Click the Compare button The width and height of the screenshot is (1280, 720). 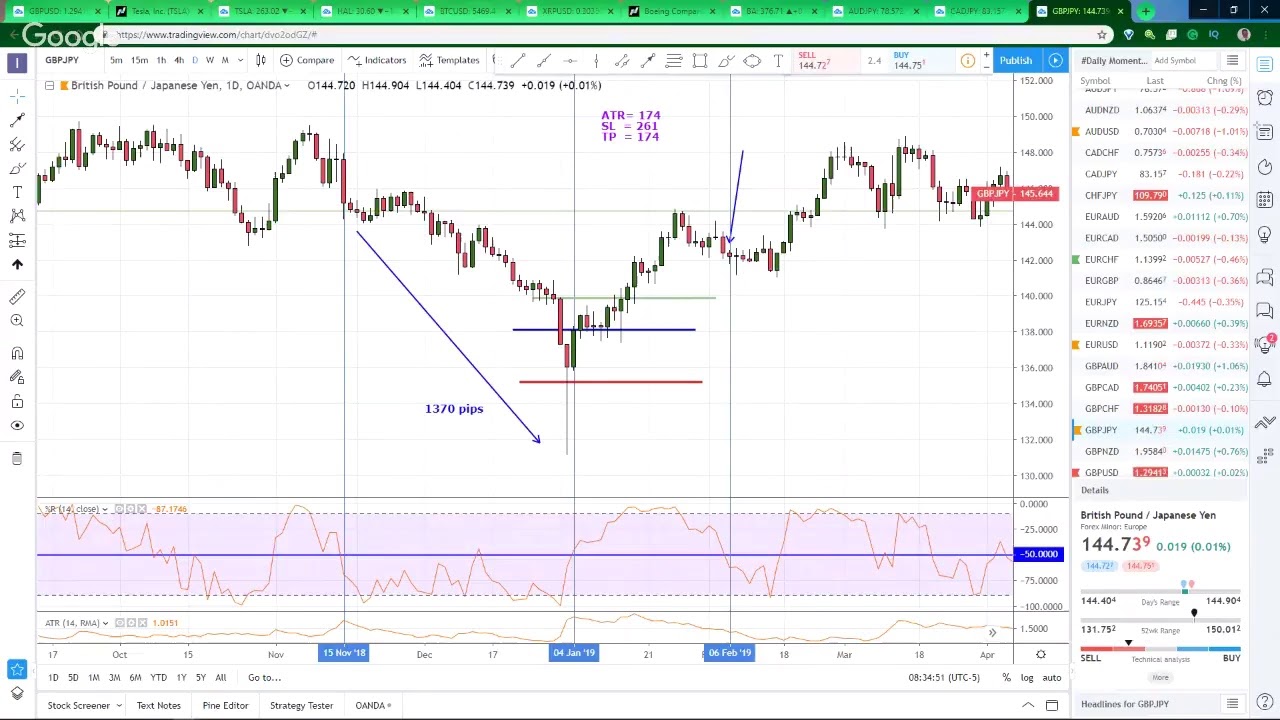[307, 60]
